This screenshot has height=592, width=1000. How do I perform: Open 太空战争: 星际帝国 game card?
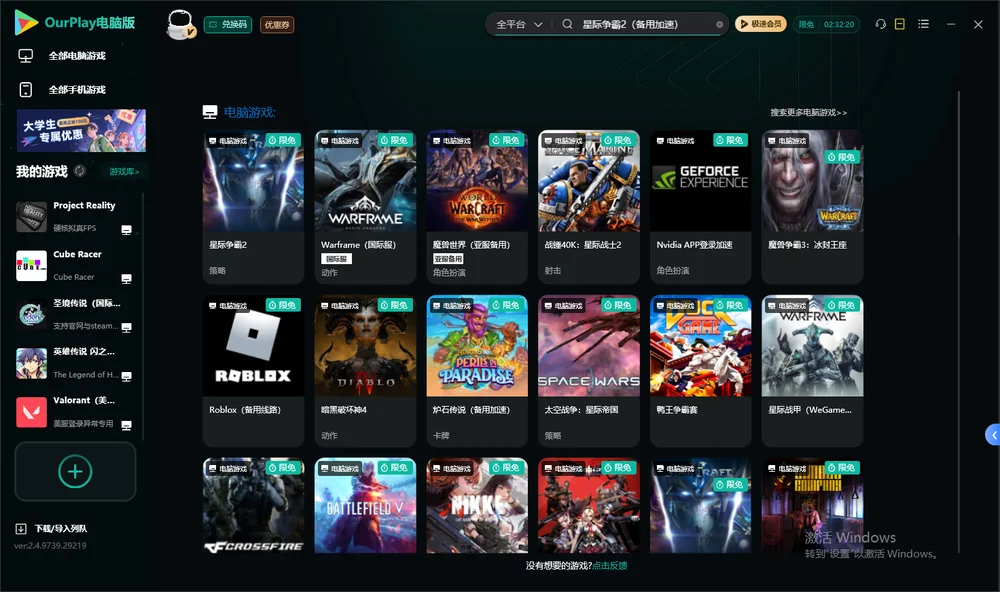589,371
